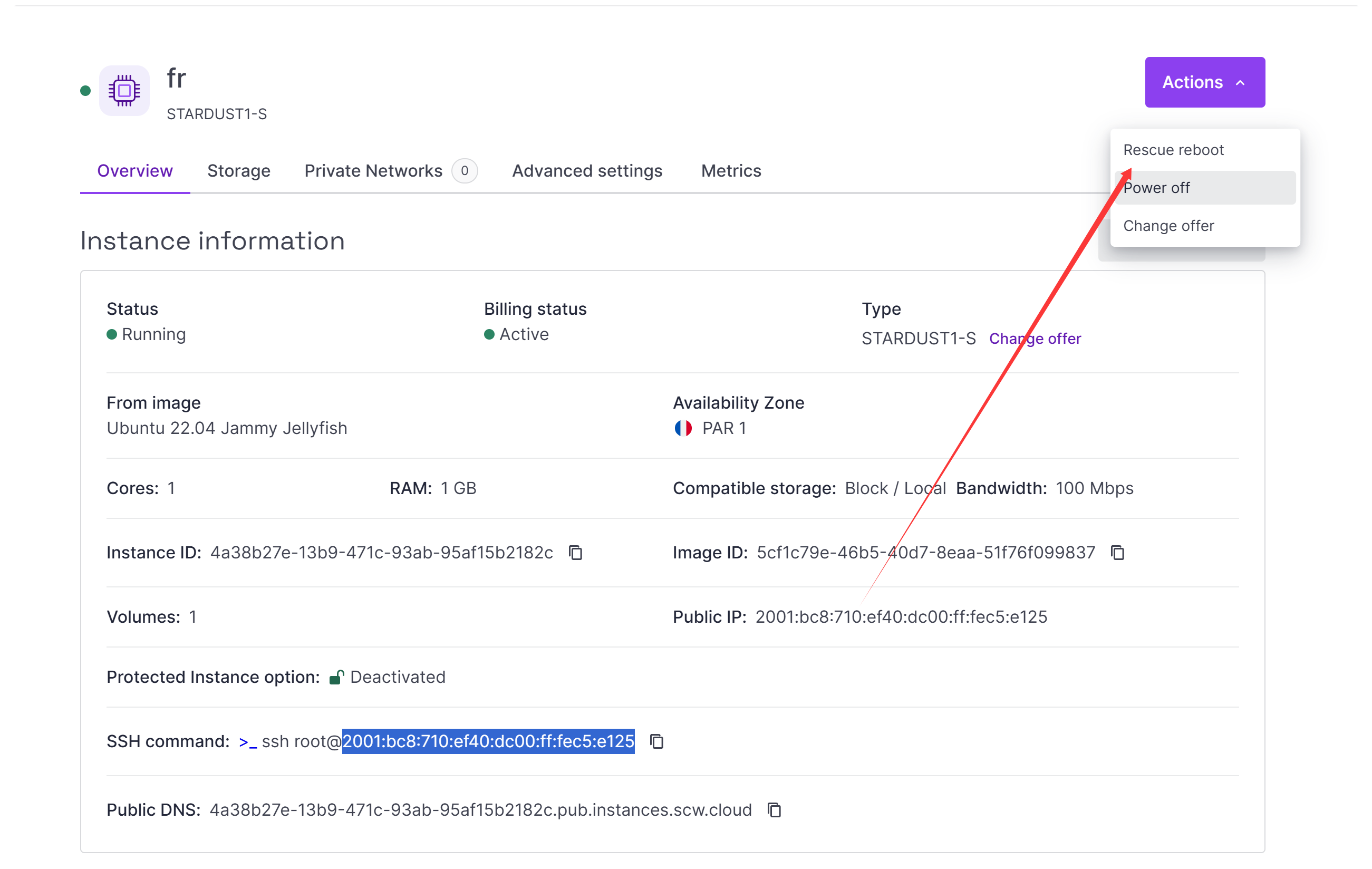Switch to the Overview tab
The height and width of the screenshot is (869, 1372).
[x=135, y=170]
